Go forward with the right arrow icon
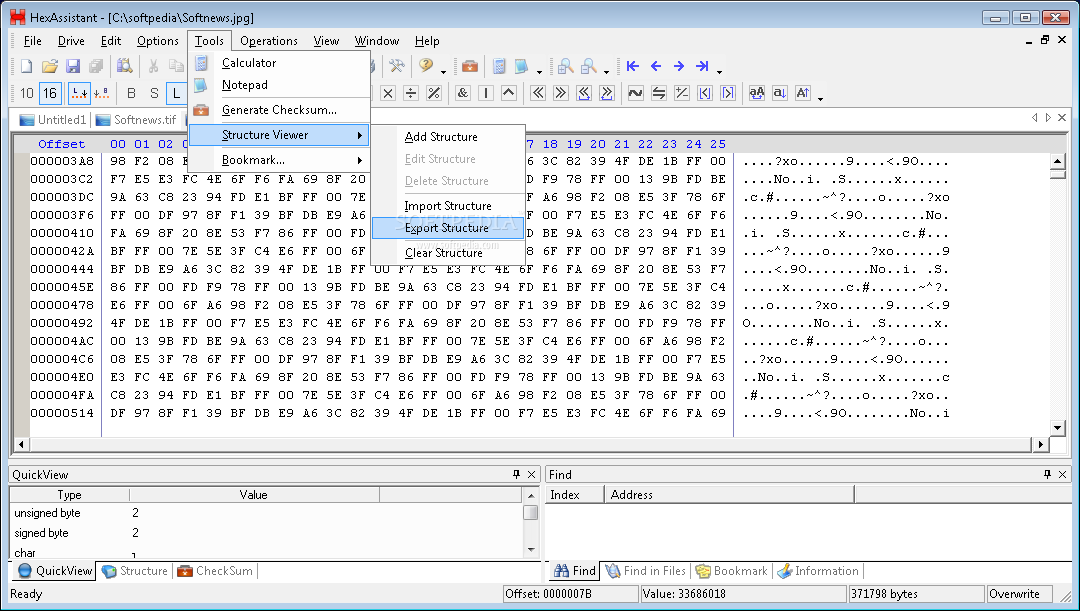 pos(678,66)
